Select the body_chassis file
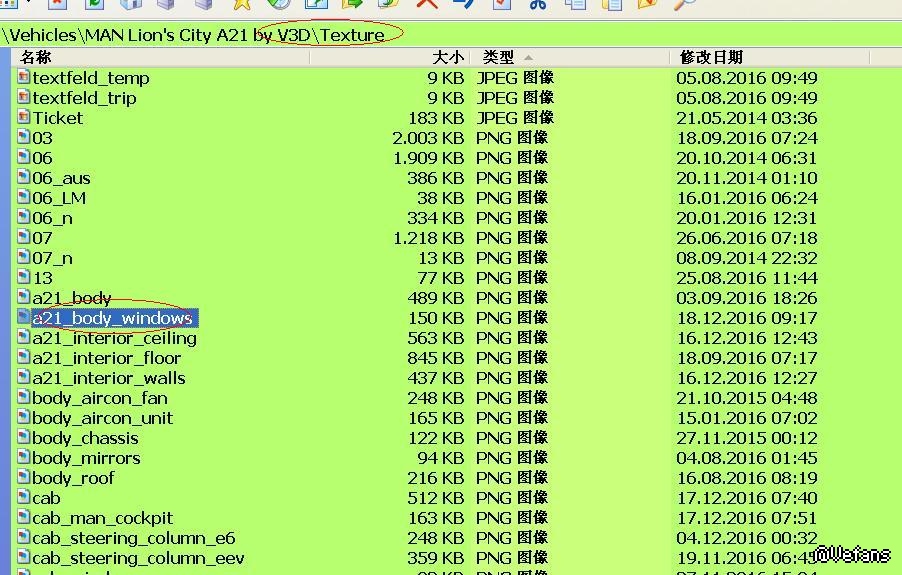The image size is (902, 575). [x=85, y=438]
